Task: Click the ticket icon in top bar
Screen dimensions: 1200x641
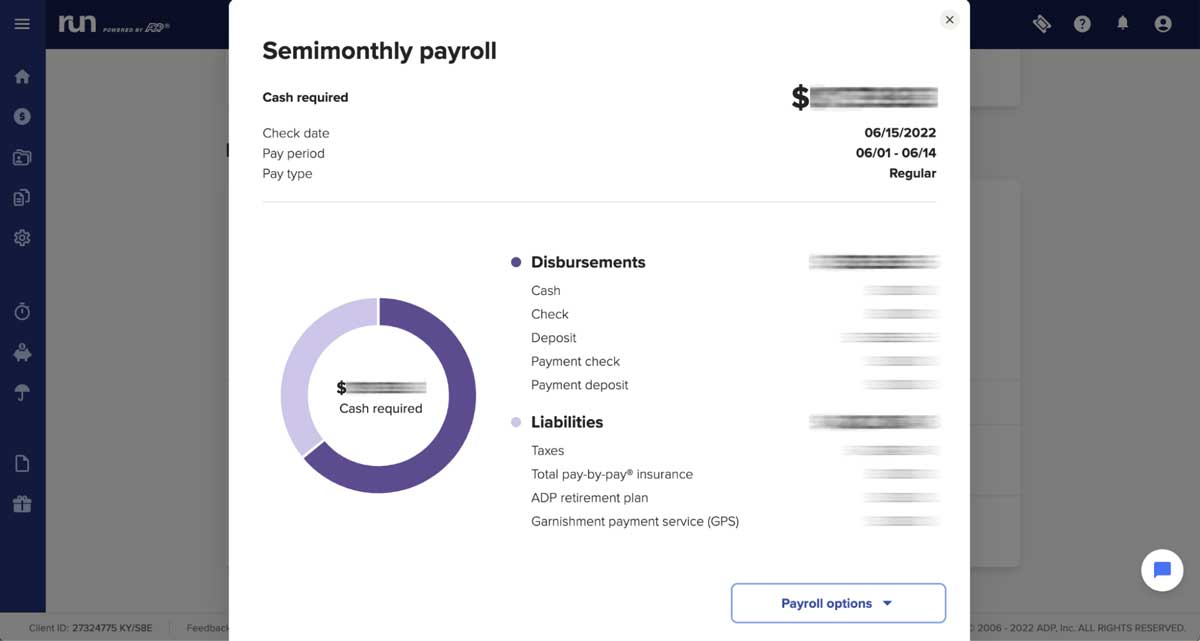Action: pos(1042,22)
